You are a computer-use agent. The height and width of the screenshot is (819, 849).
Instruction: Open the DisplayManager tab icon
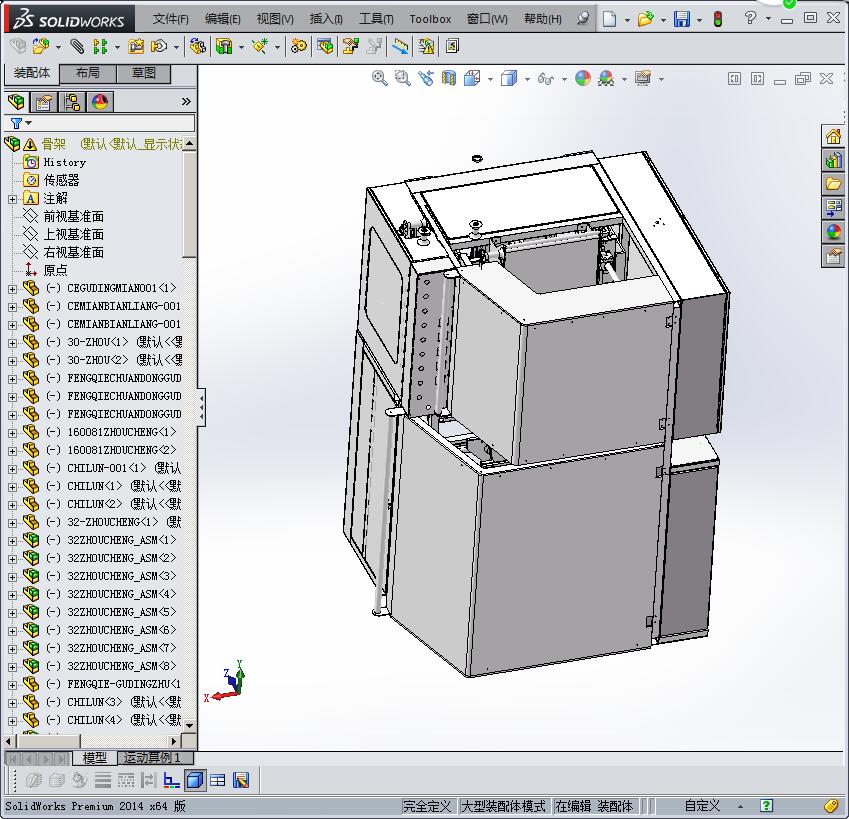tap(100, 102)
